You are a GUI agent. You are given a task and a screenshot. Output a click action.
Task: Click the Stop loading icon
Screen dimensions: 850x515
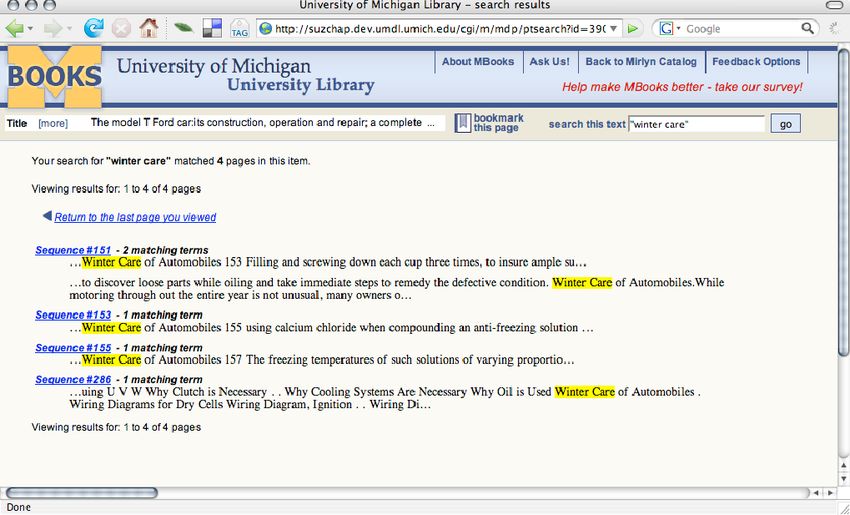pyautogui.click(x=121, y=28)
